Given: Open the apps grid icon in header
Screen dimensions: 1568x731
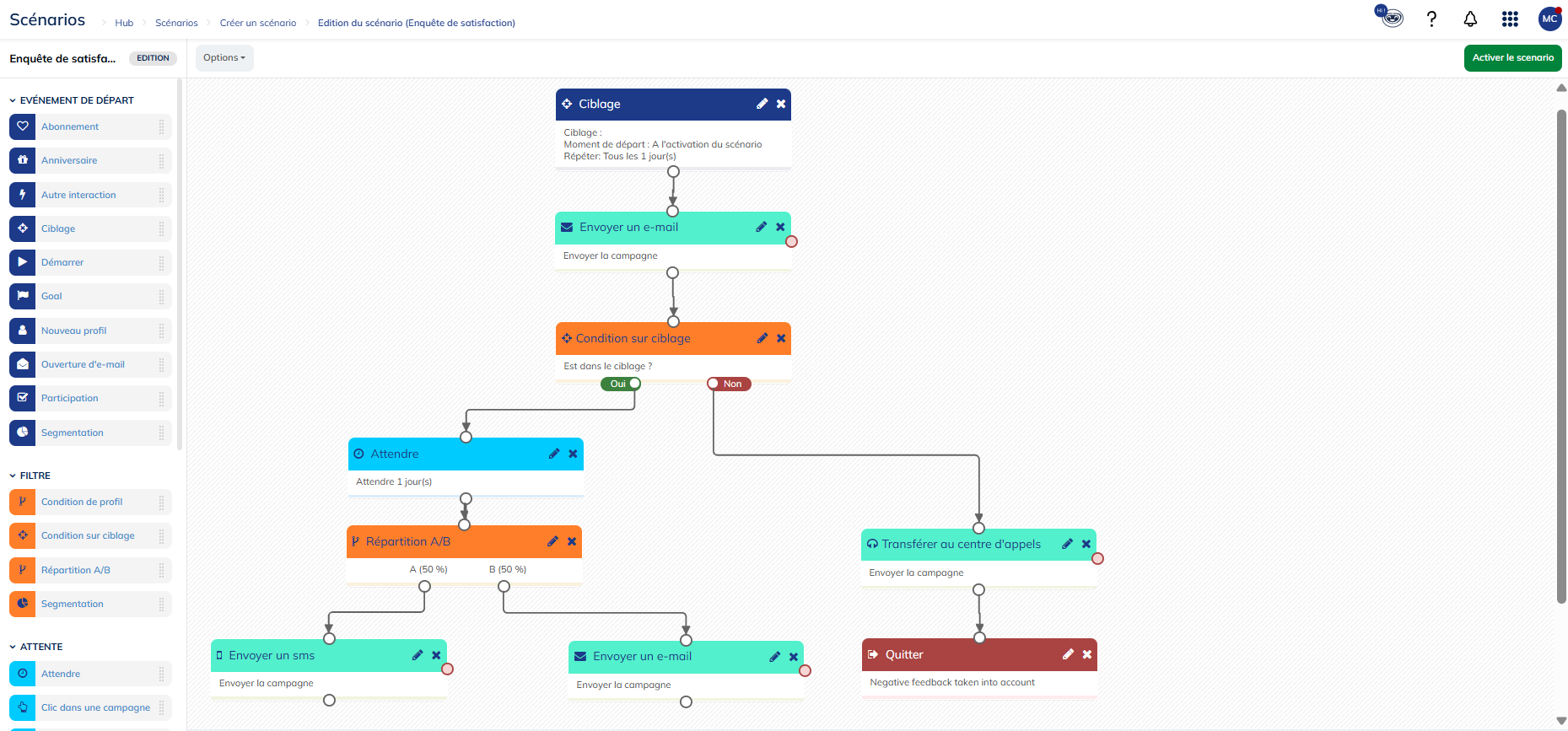Looking at the screenshot, I should point(1510,19).
